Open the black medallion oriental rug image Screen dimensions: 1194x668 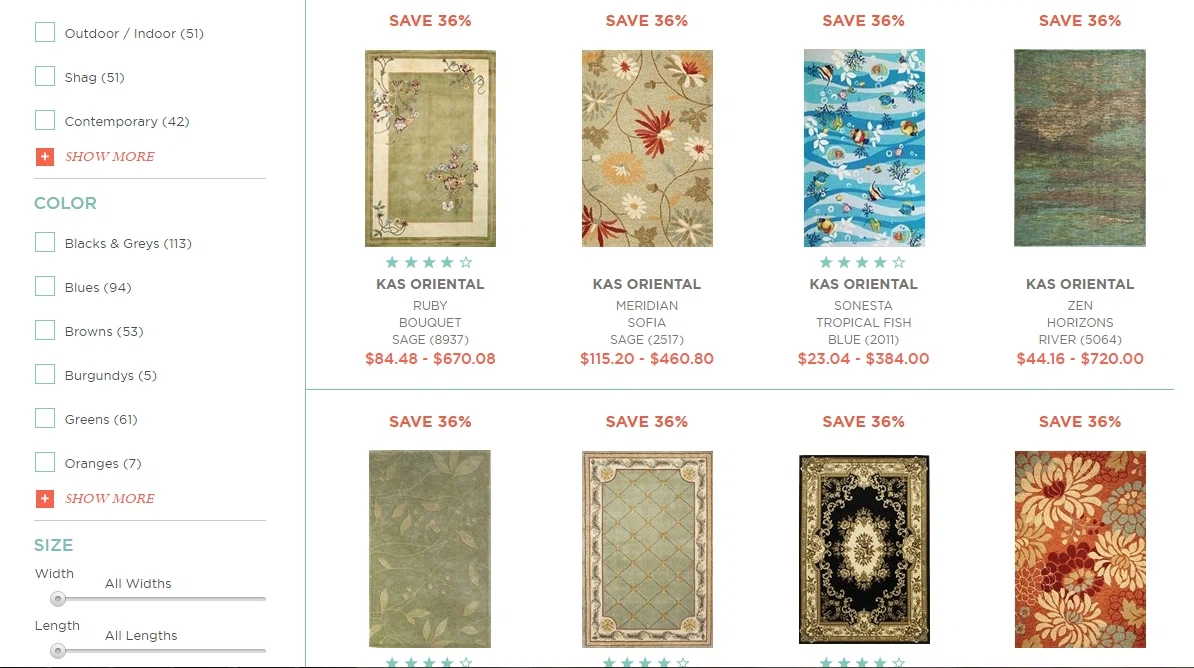point(864,549)
